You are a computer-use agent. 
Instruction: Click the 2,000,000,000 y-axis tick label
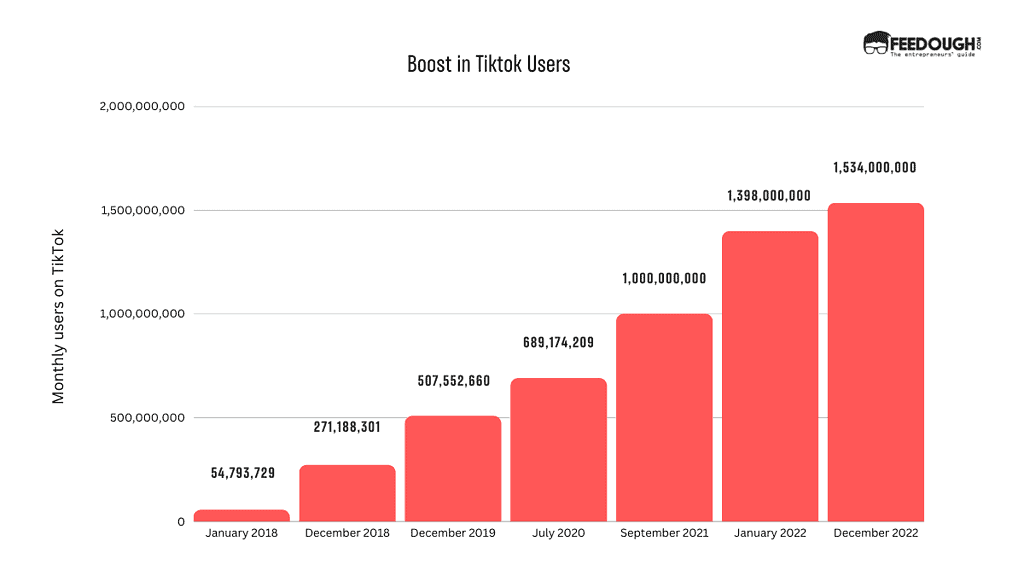[x=142, y=106]
